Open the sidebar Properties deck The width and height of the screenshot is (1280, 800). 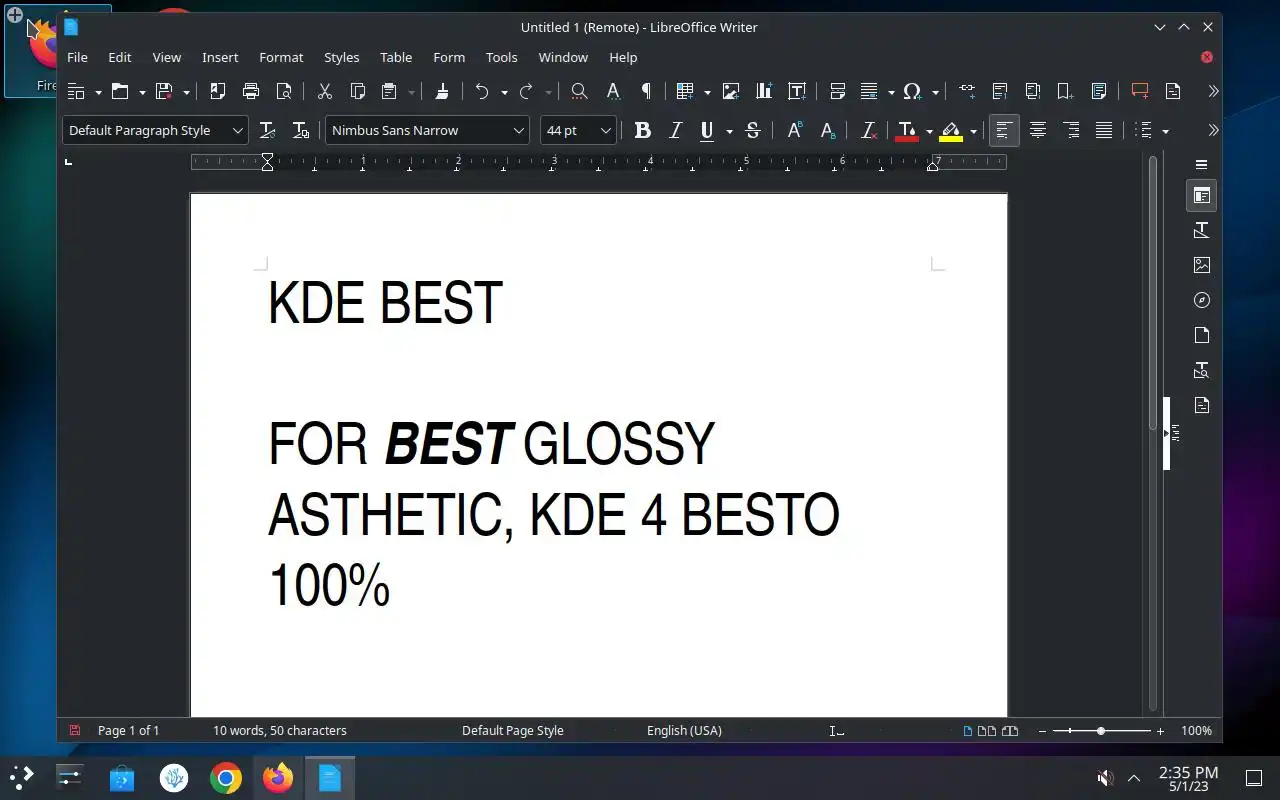(x=1201, y=196)
